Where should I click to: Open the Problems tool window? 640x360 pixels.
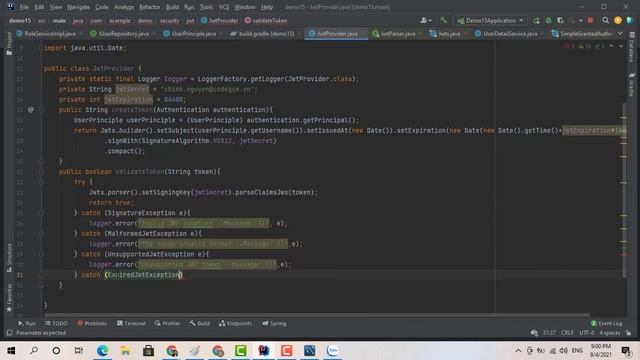point(92,323)
